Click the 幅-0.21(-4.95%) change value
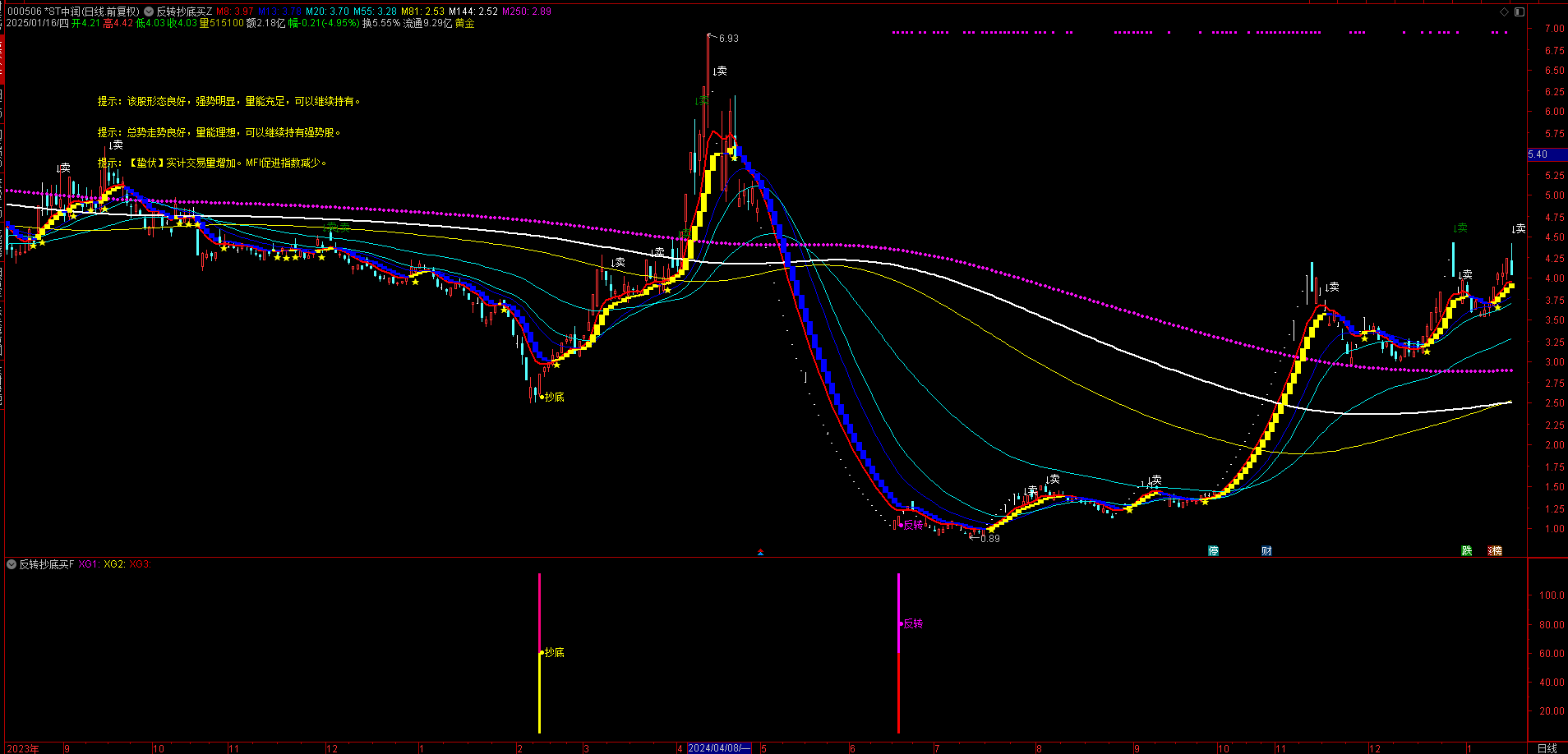The width and height of the screenshot is (1568, 754). tap(324, 24)
